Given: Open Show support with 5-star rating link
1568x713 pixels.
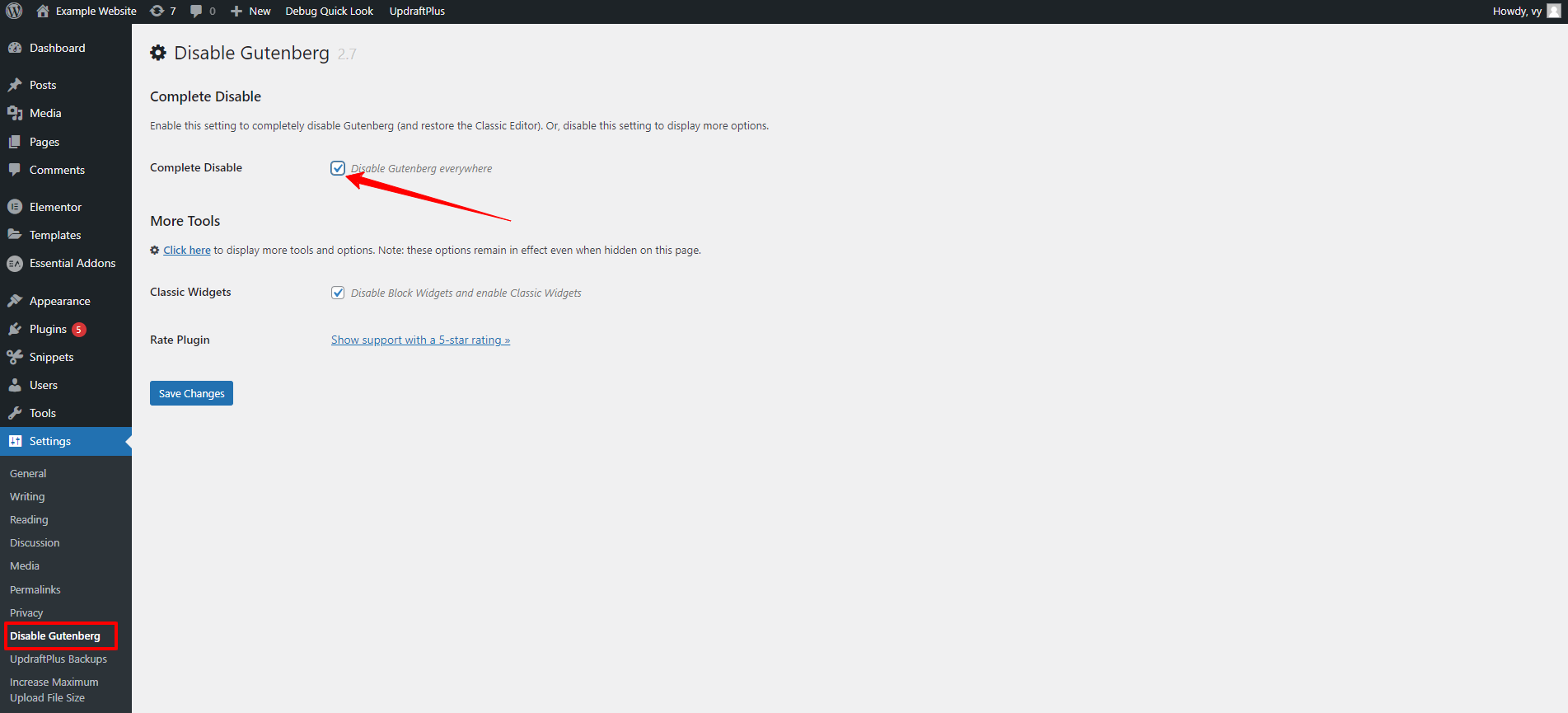Looking at the screenshot, I should (420, 340).
